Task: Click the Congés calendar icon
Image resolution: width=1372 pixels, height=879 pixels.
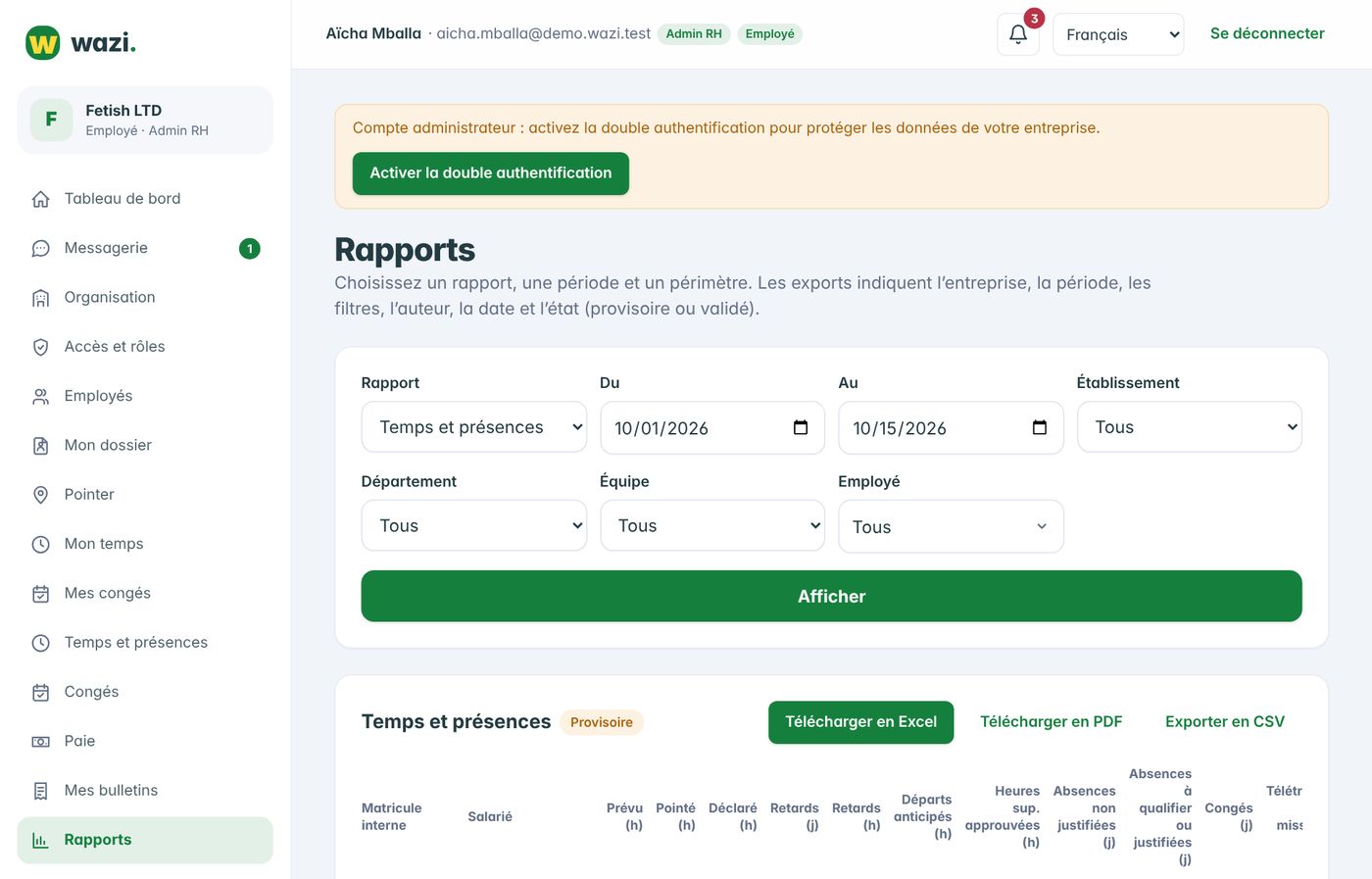Action: [x=41, y=693]
